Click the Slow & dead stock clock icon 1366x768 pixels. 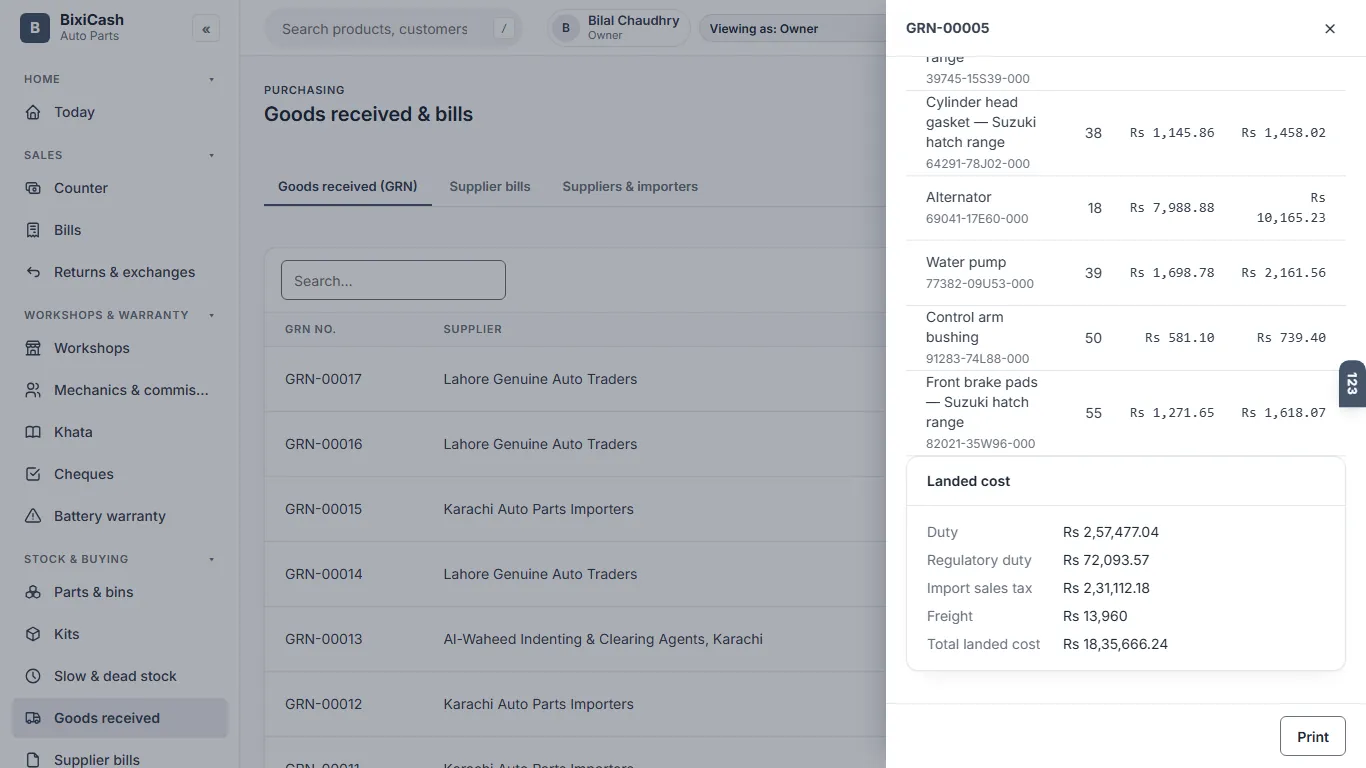33,676
